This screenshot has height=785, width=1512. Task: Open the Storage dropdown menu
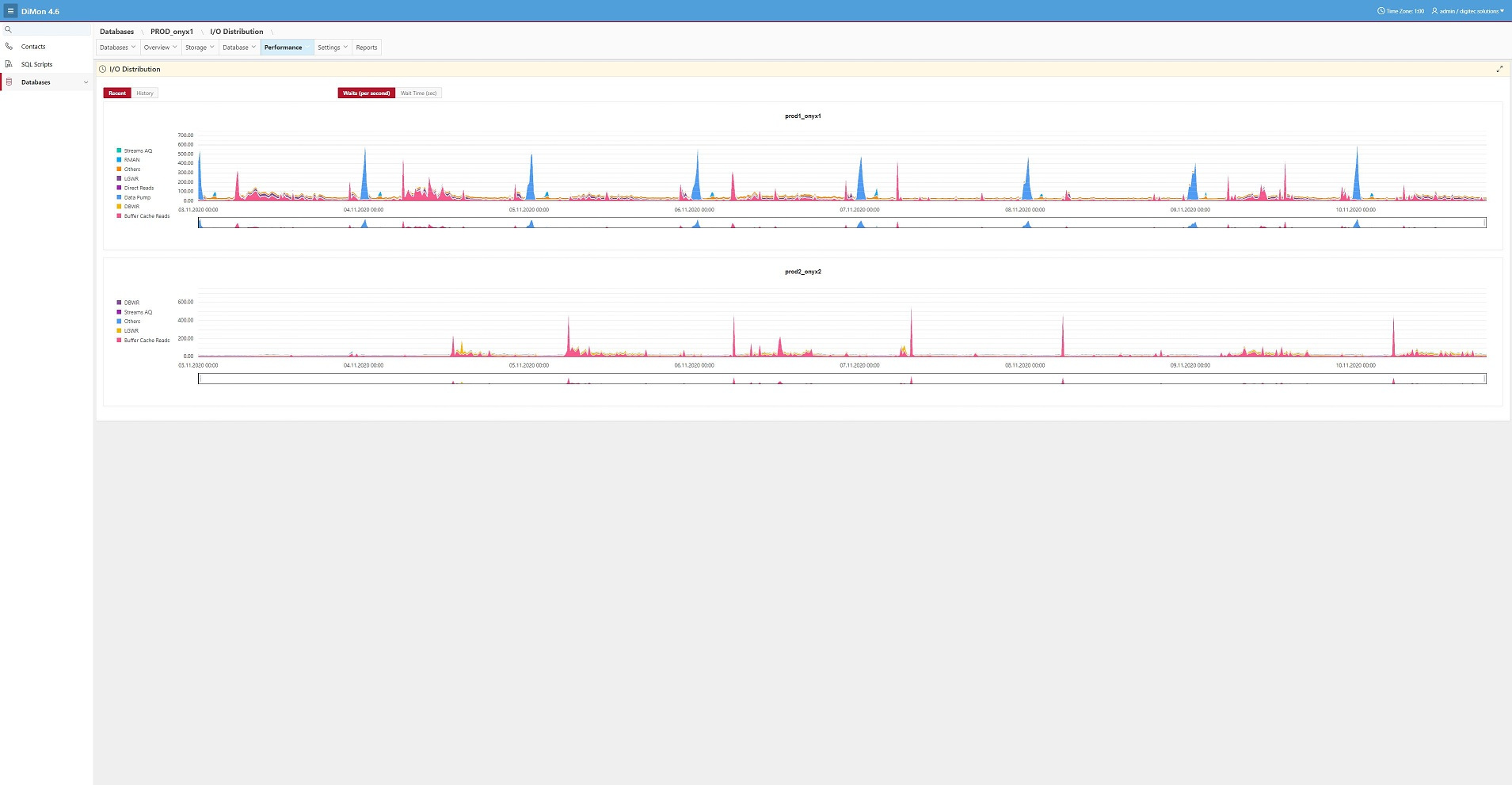click(200, 48)
